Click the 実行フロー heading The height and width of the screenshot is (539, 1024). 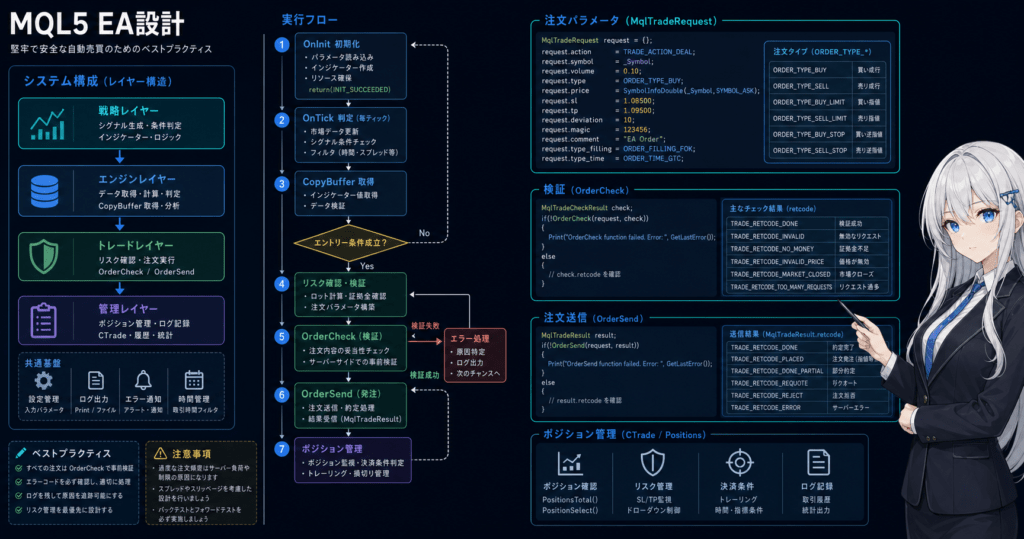[x=310, y=20]
